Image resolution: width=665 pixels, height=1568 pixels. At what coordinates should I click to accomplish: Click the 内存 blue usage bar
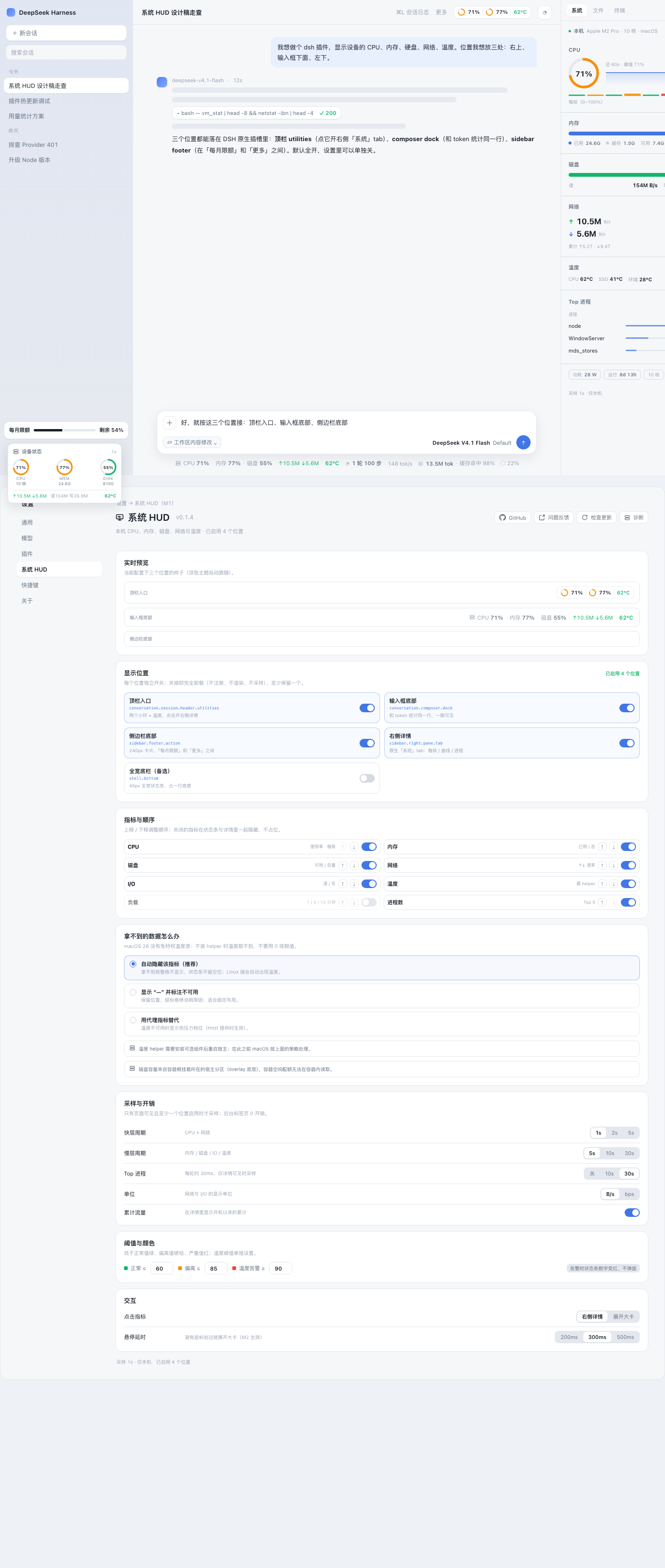click(x=617, y=134)
